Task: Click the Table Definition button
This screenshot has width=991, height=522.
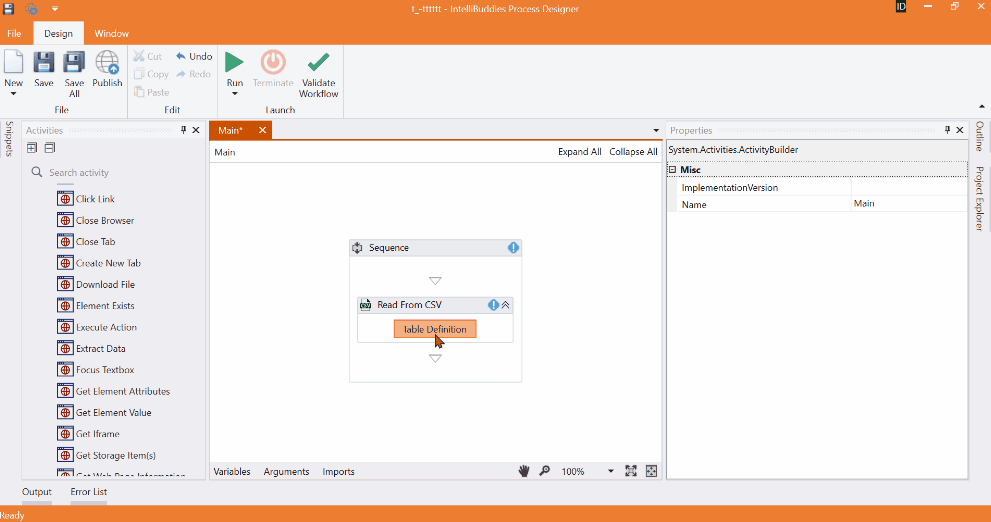Action: coord(435,329)
